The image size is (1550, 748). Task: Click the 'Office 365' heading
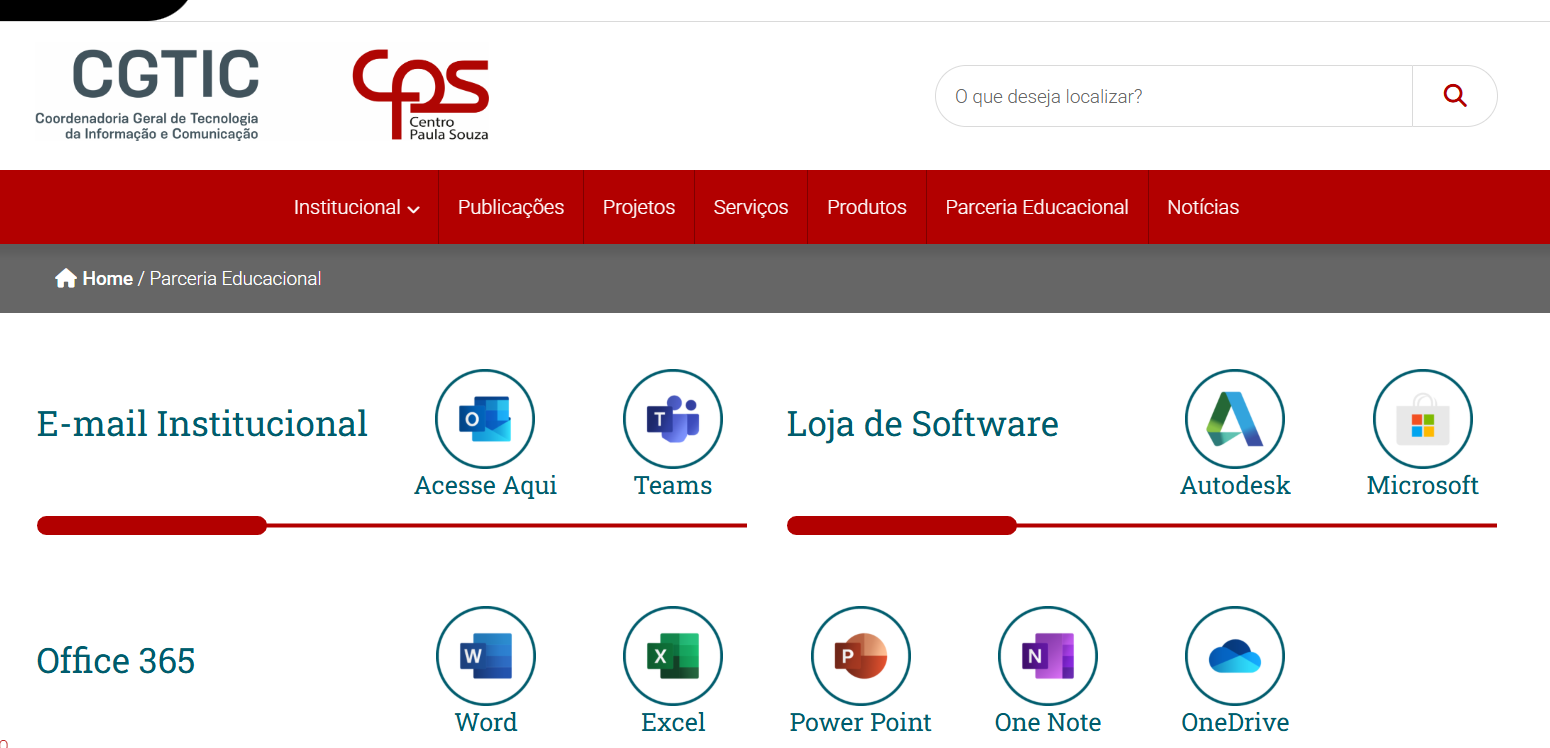click(x=116, y=661)
